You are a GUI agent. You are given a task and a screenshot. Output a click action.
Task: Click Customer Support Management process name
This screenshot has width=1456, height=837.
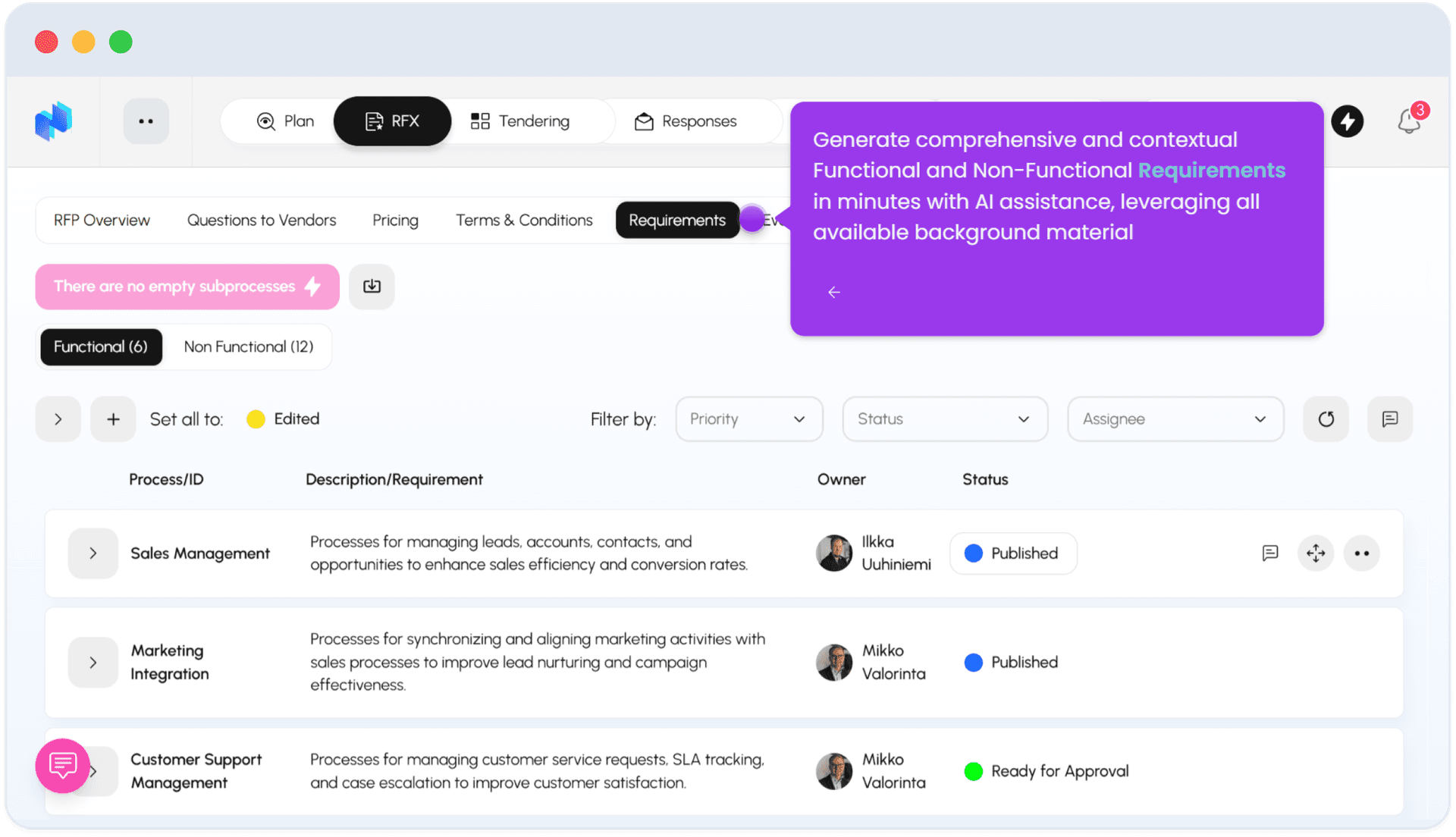coord(196,771)
